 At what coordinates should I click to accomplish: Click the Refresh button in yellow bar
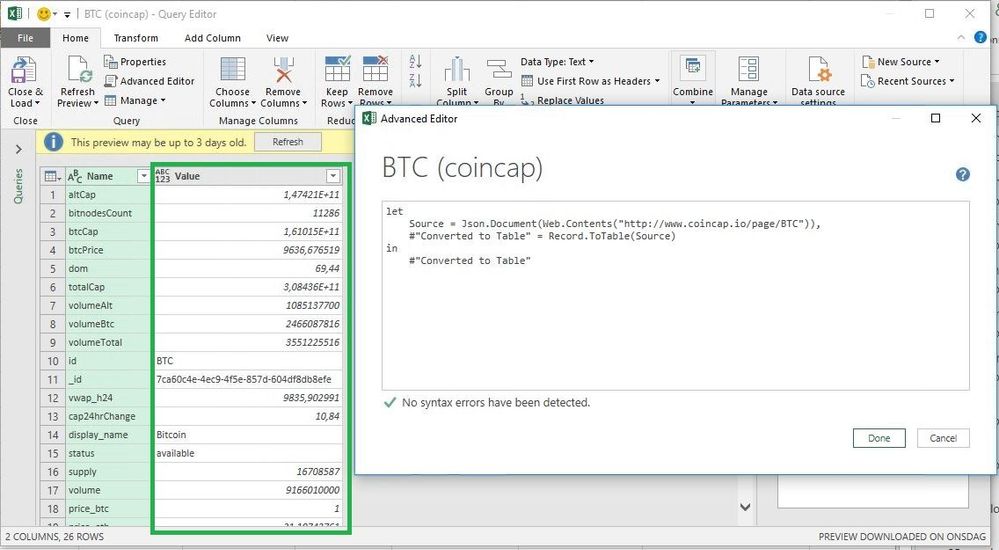(x=288, y=142)
